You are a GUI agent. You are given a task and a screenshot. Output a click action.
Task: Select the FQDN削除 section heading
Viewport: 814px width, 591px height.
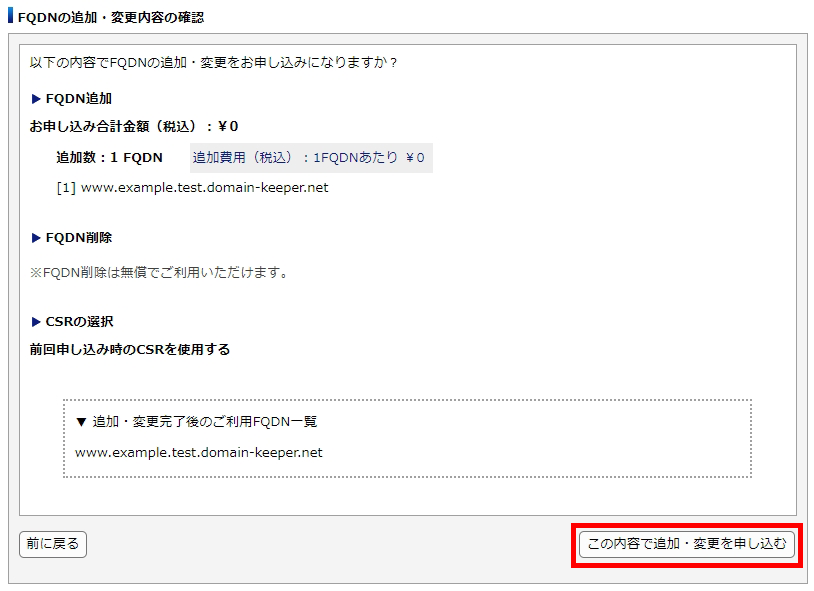click(79, 238)
